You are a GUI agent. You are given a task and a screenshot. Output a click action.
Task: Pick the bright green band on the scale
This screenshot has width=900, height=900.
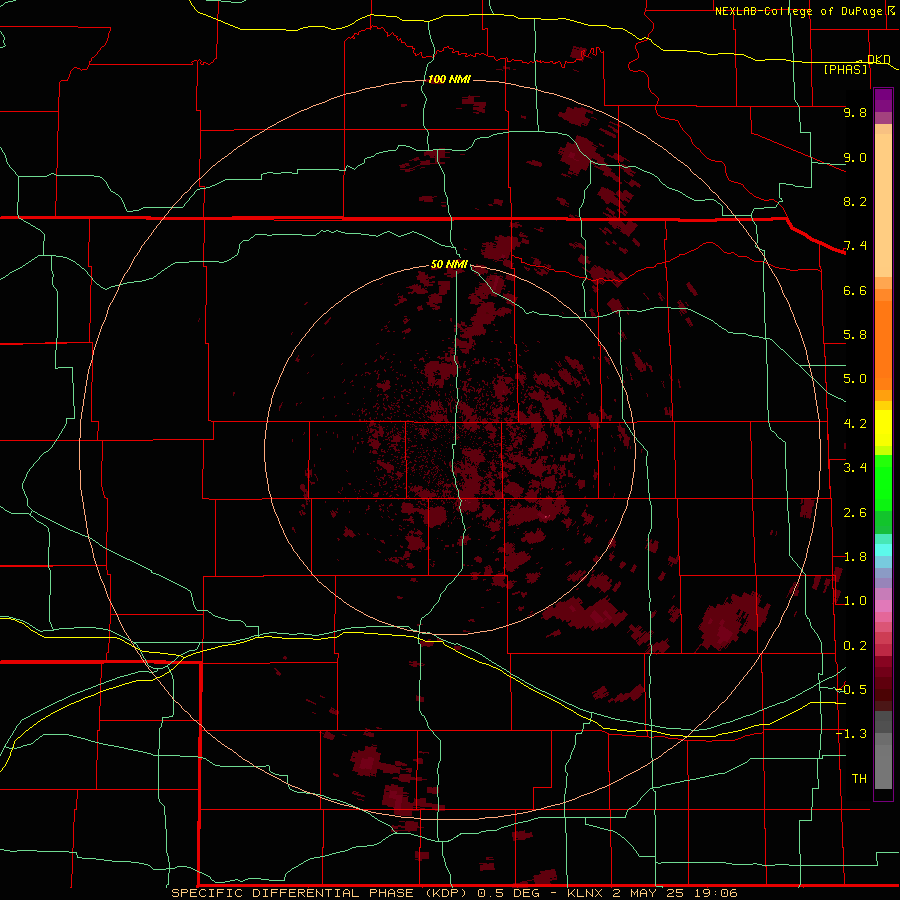pos(883,482)
